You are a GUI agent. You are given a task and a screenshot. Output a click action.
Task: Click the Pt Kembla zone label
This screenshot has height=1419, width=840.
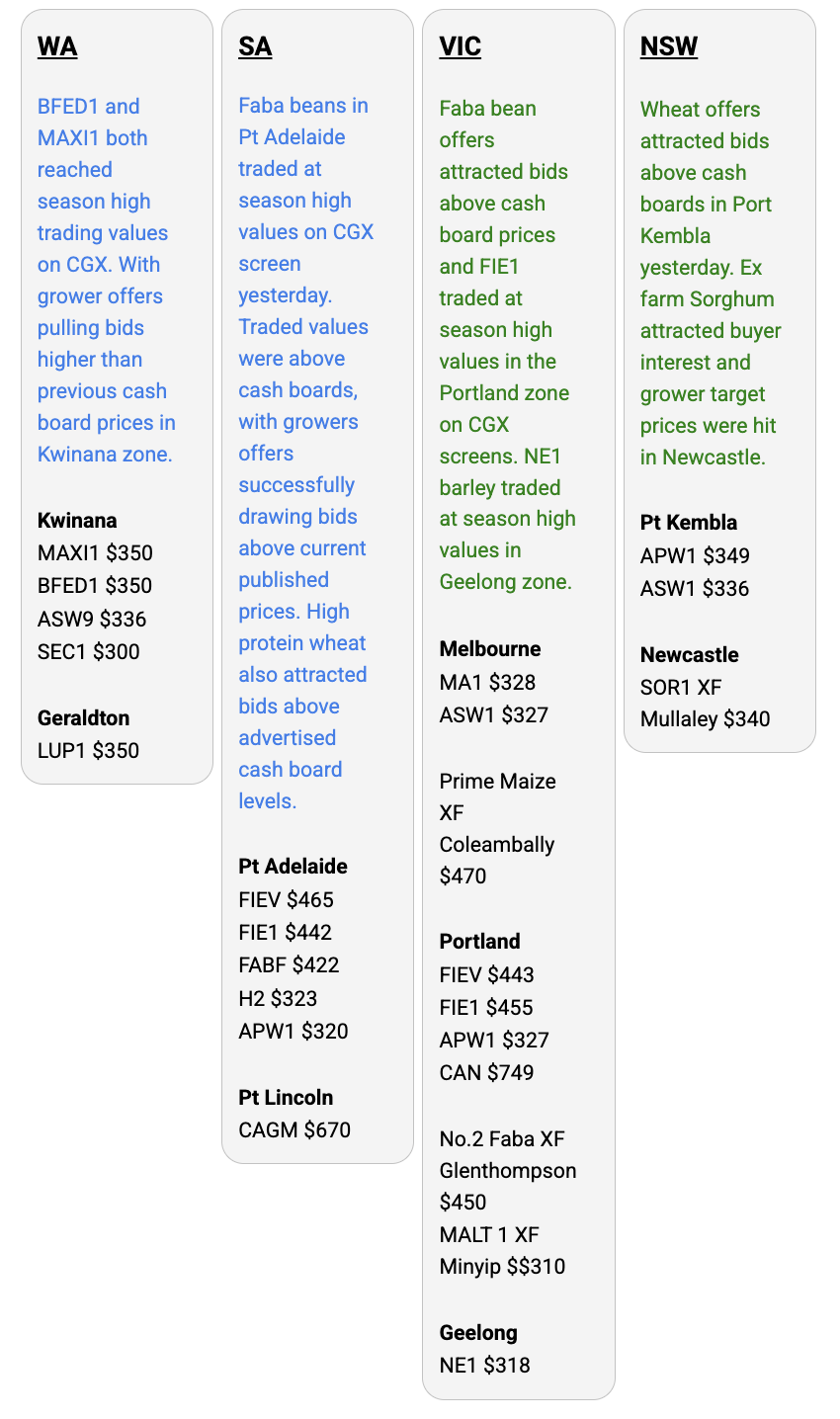pos(688,522)
